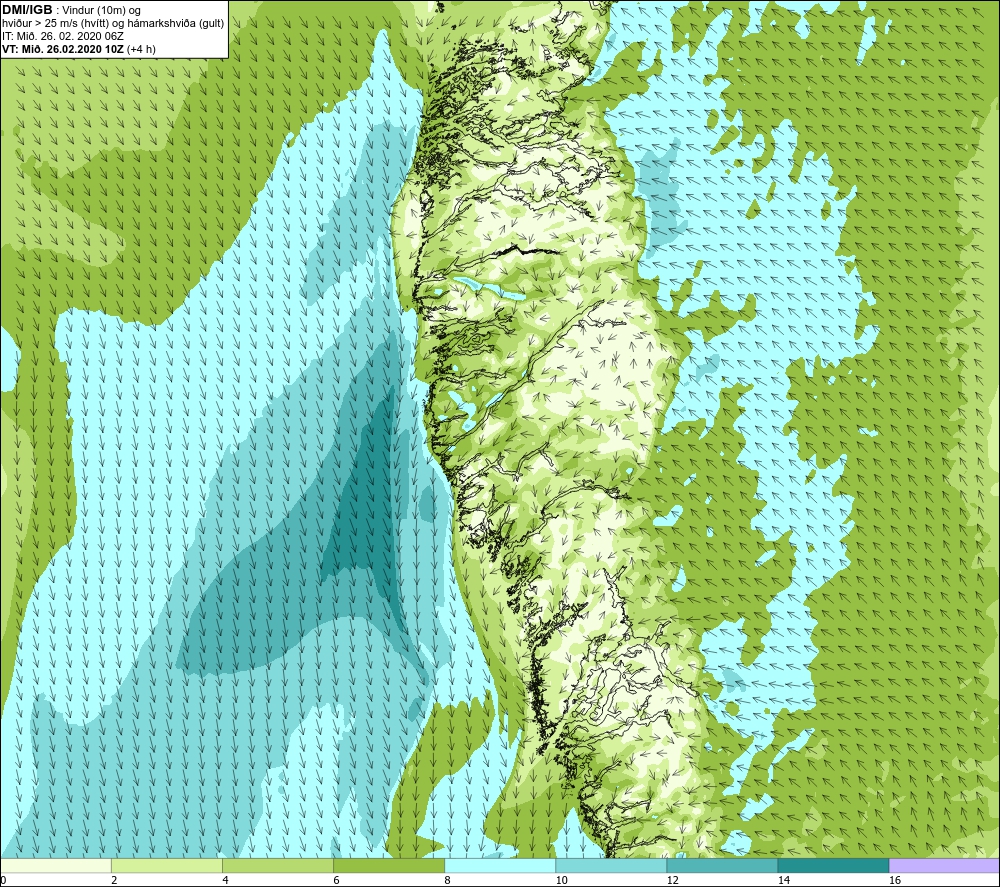
Task: Click the scale label '6'
Action: pos(336,880)
